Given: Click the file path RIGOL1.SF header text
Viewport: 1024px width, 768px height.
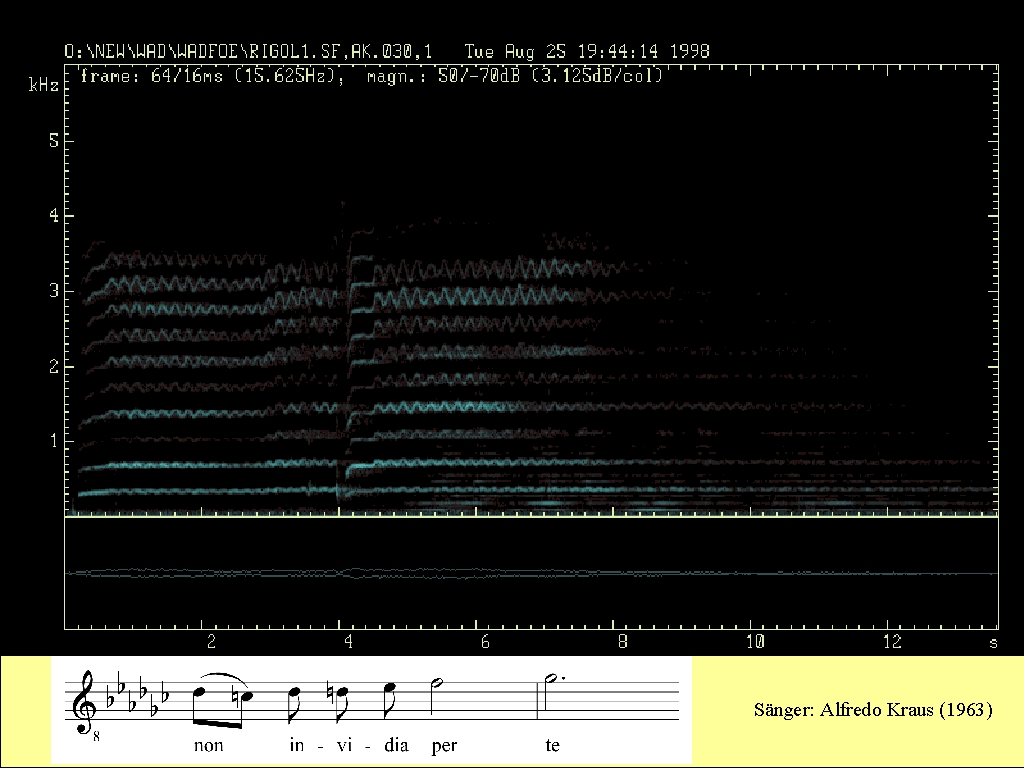Looking at the screenshot, I should tap(257, 51).
